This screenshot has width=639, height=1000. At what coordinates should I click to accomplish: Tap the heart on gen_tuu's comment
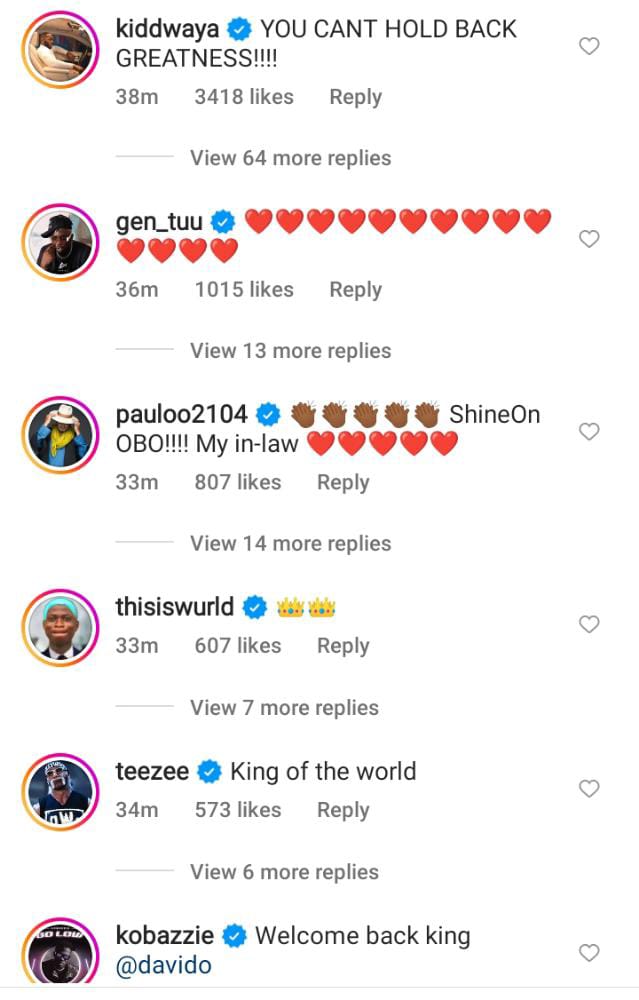click(x=590, y=239)
